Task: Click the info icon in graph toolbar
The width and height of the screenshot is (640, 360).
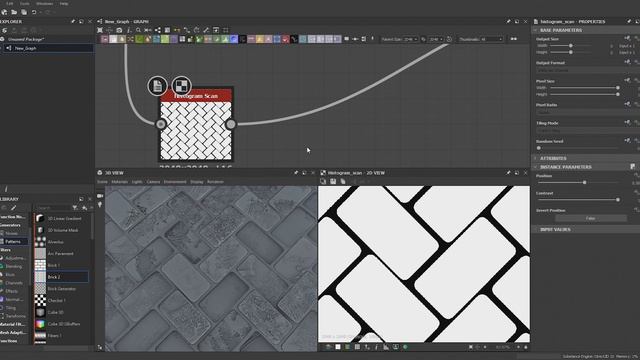Action: click(x=129, y=30)
